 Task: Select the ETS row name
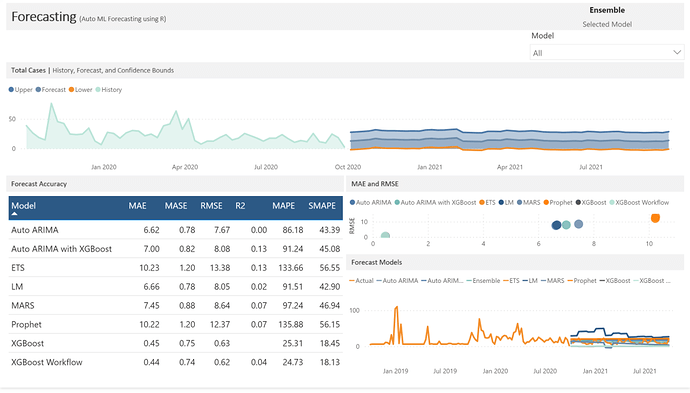coord(18,268)
